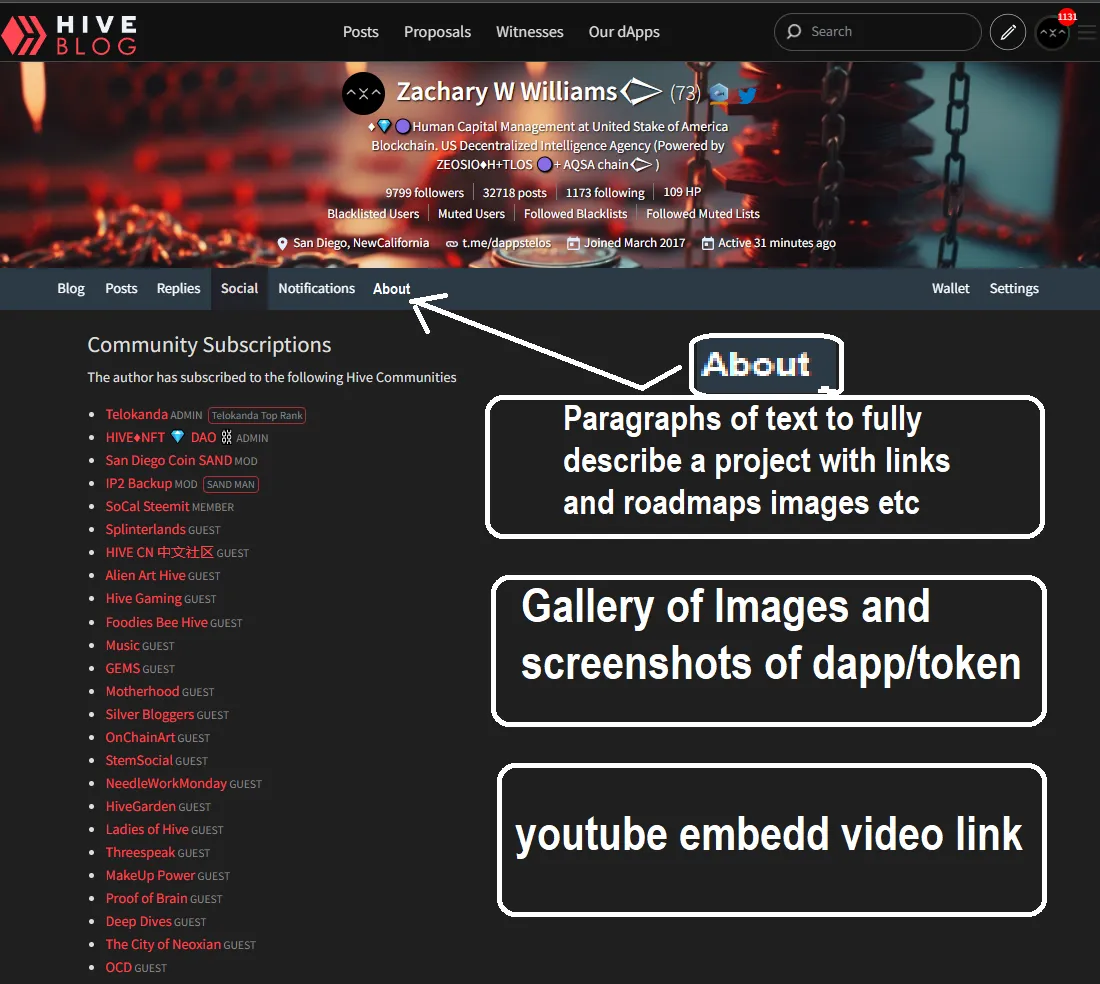Open the MakeUp Power community
Image resolution: width=1100 pixels, height=984 pixels.
(x=150, y=876)
